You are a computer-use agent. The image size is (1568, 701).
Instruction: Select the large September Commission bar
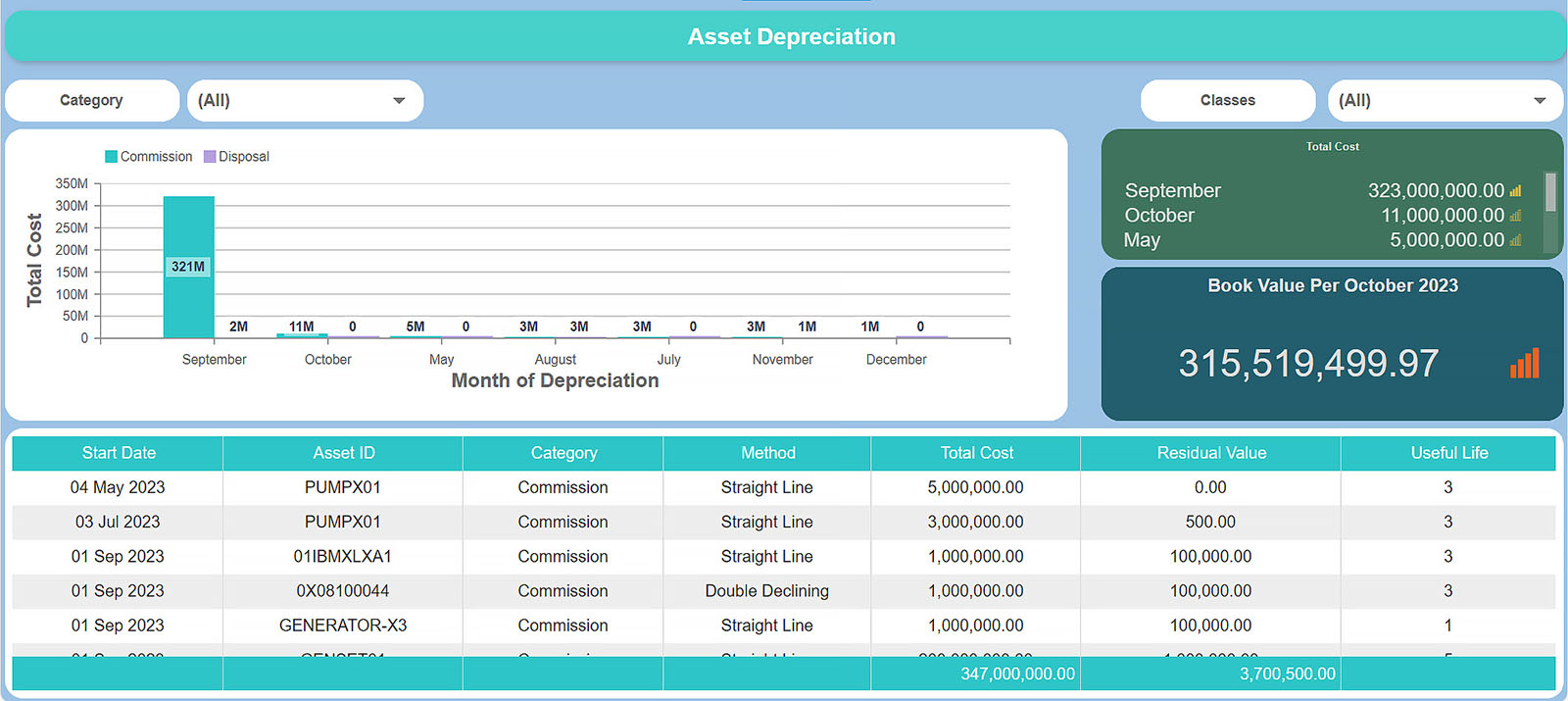point(188,267)
